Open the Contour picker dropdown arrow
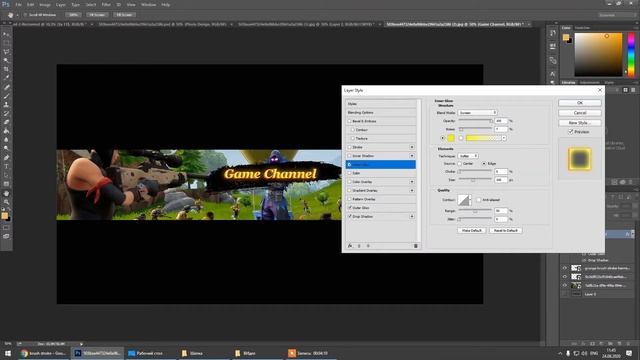Viewport: 640px width, 360px height. [x=470, y=200]
